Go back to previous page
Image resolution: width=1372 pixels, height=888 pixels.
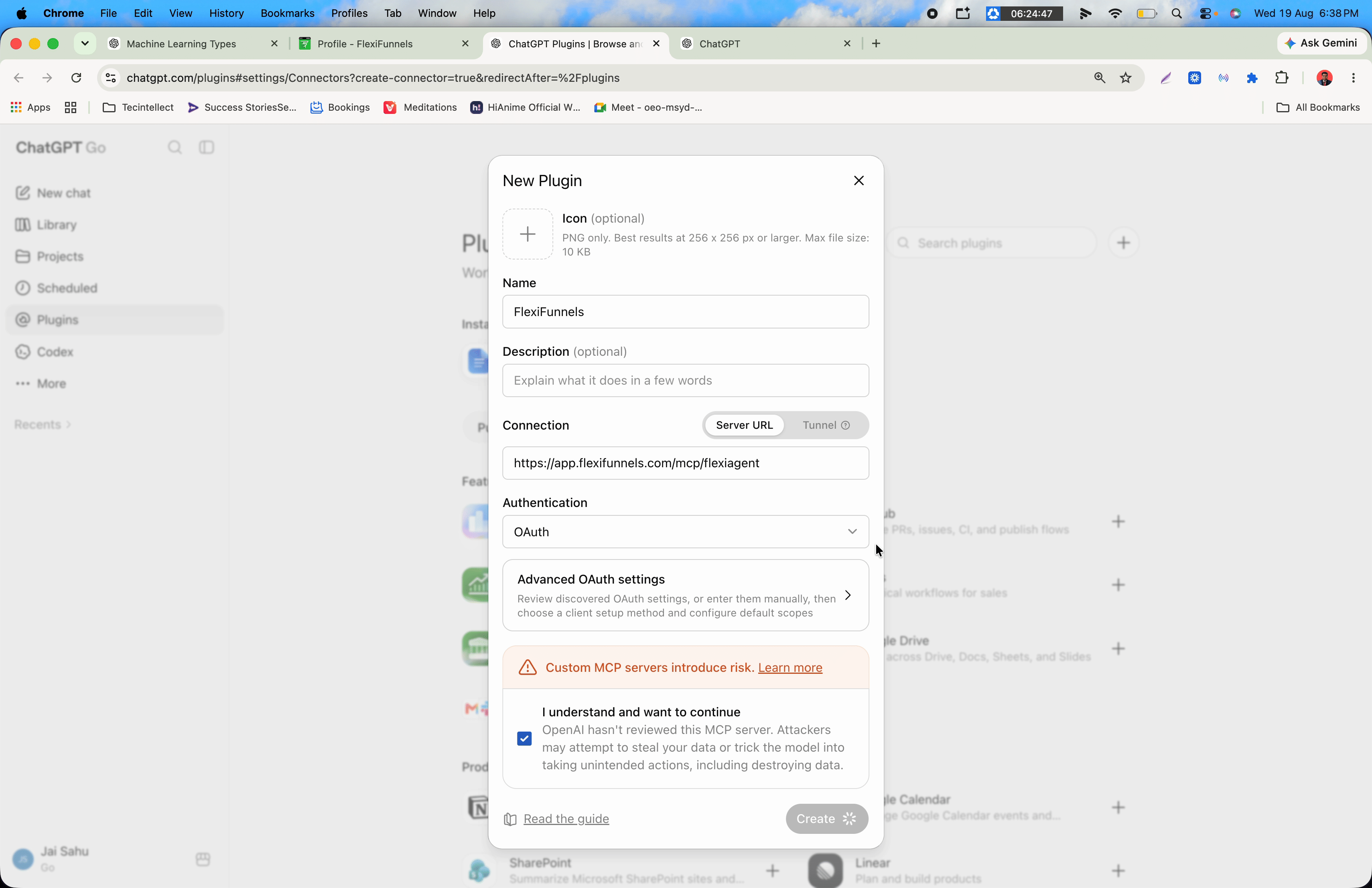(18, 78)
